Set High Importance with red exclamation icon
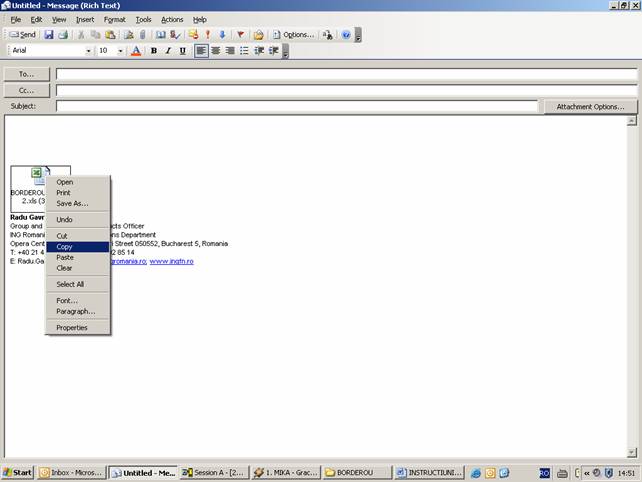The height and width of the screenshot is (482, 642). (x=208, y=34)
